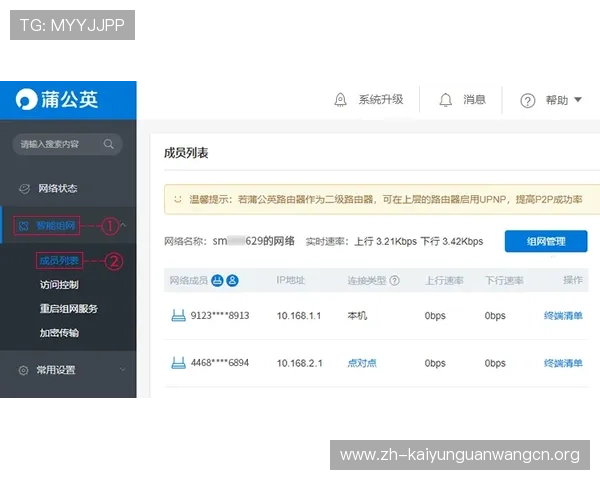600x480 pixels.
Task: Click the 智能组网 sidebar icon
Action: 23,226
